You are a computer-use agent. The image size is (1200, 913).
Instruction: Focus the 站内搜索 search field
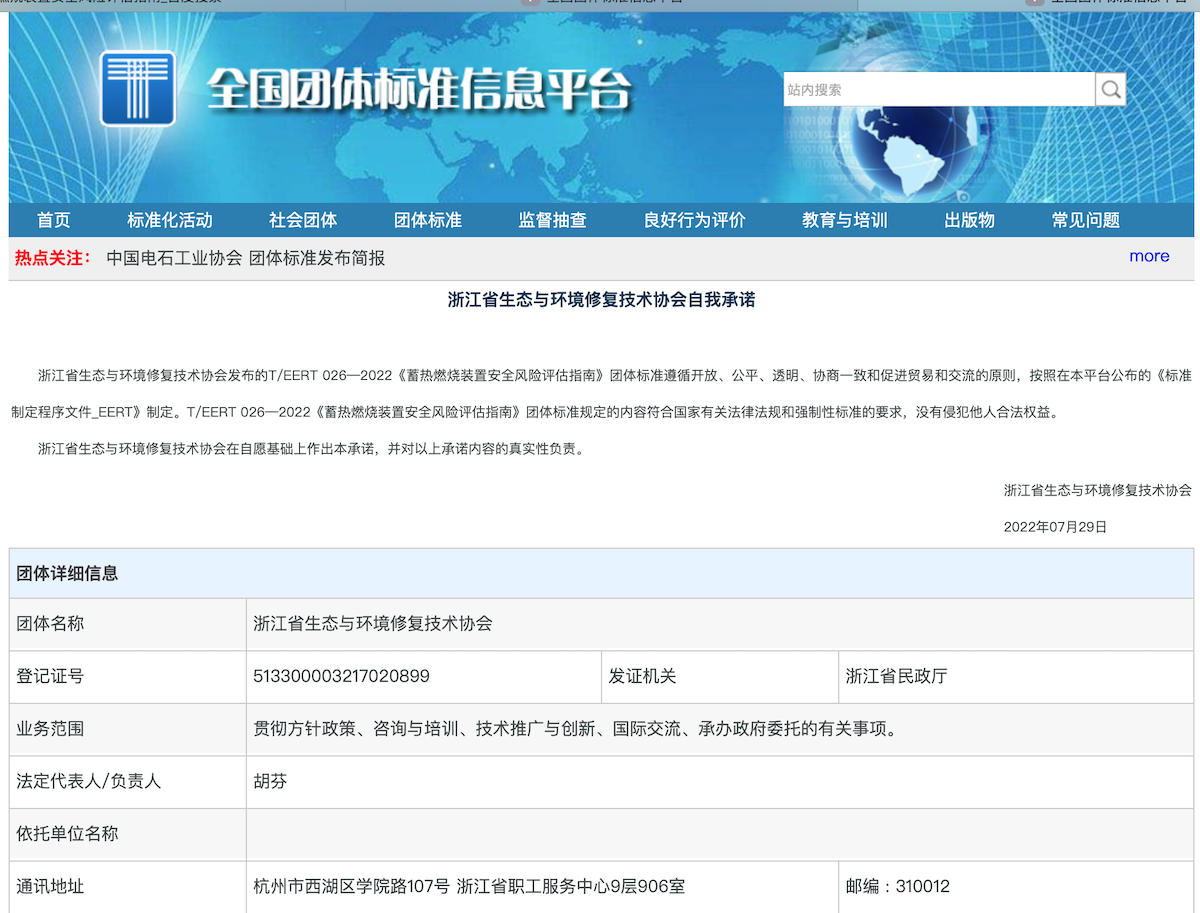coord(938,89)
